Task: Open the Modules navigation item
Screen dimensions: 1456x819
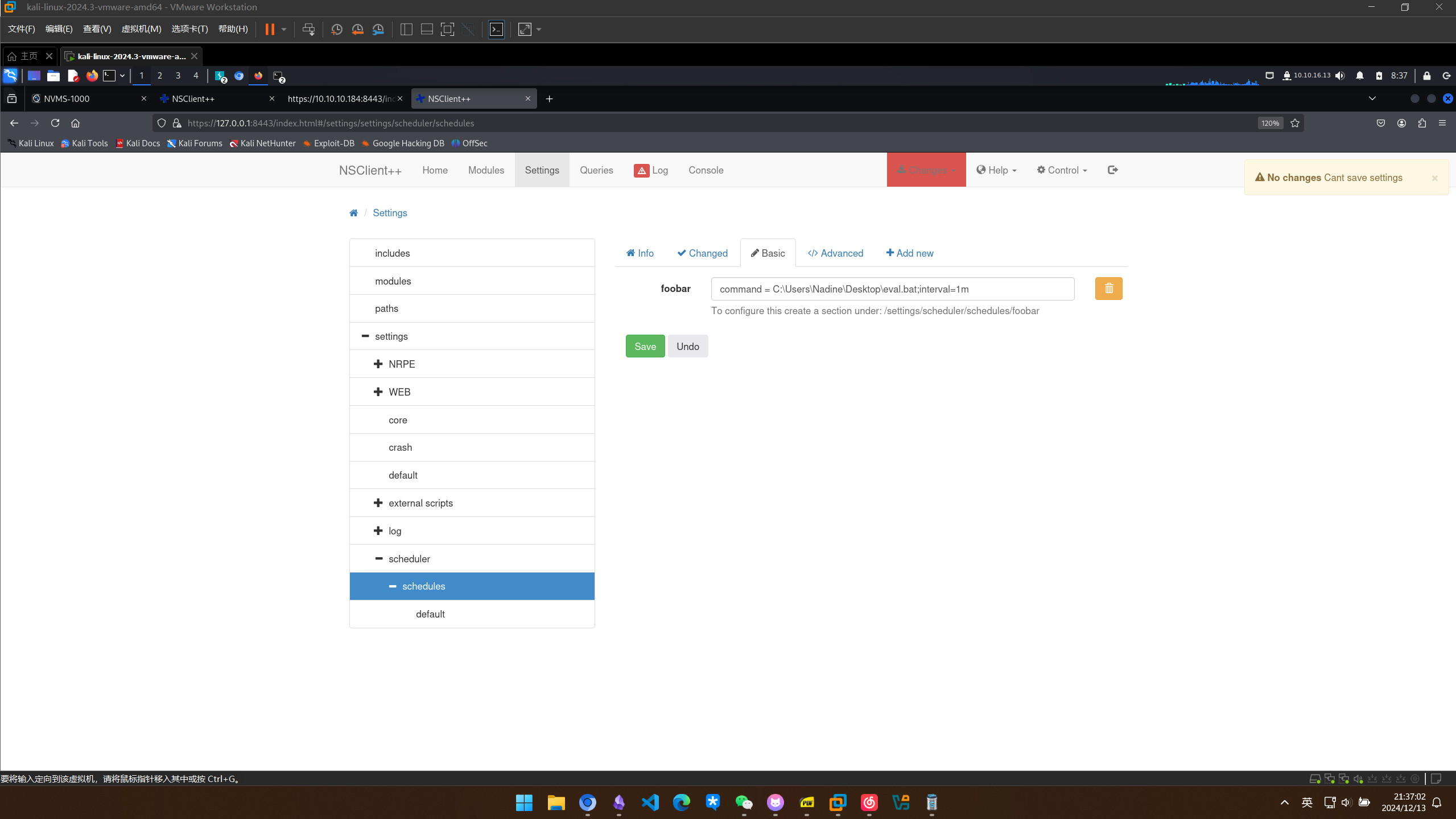Action: pyautogui.click(x=486, y=170)
